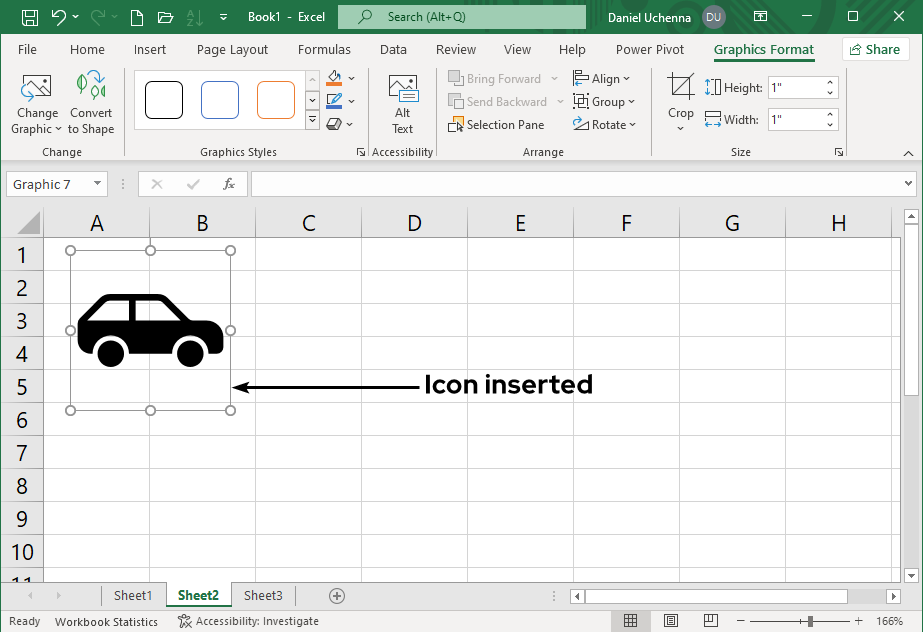The height and width of the screenshot is (632, 923).
Task: Click the Save icon on Quick Access Toolbar
Action: (x=28, y=16)
